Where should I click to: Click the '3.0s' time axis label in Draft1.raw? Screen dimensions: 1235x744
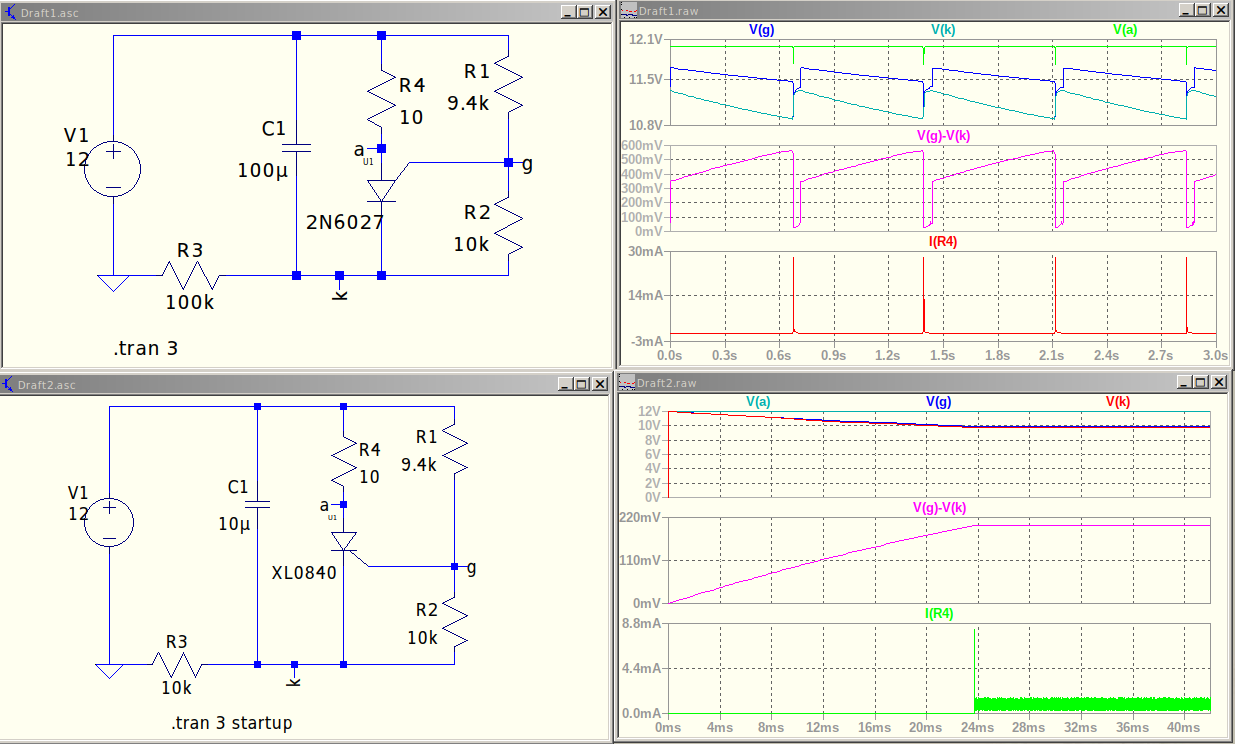(x=1215, y=355)
